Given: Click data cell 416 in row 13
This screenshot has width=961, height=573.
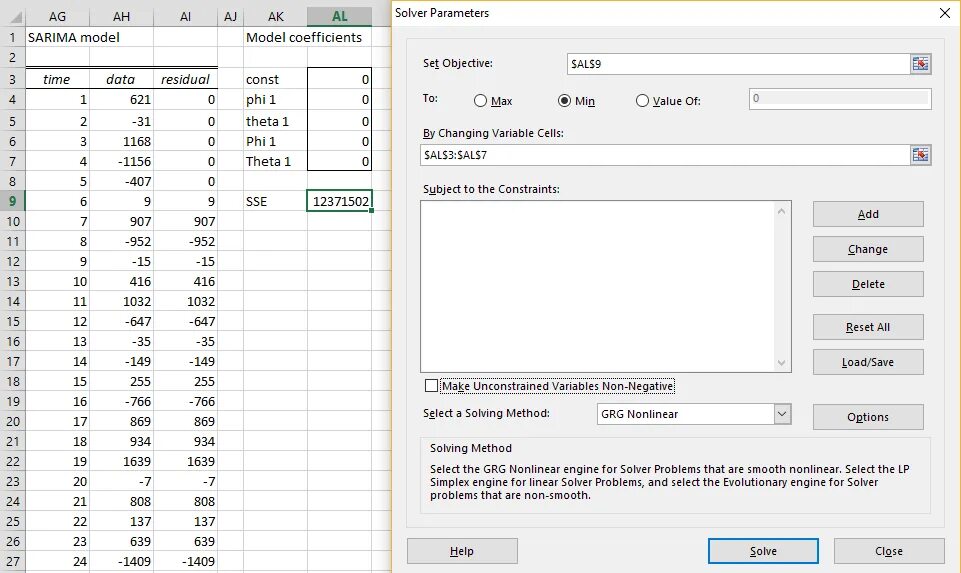Looking at the screenshot, I should (121, 281).
